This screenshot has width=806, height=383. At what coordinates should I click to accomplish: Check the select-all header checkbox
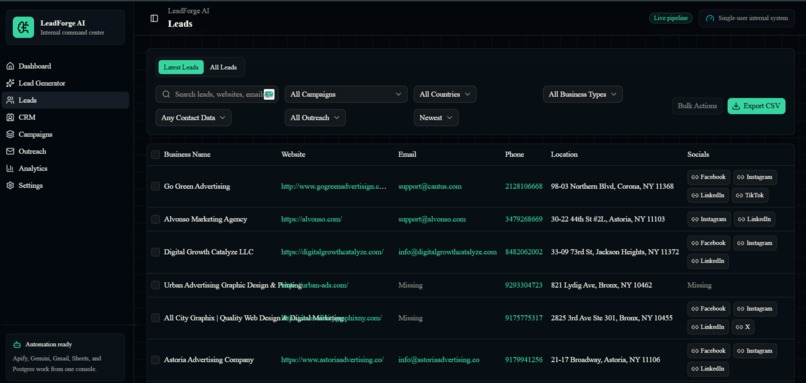(155, 154)
